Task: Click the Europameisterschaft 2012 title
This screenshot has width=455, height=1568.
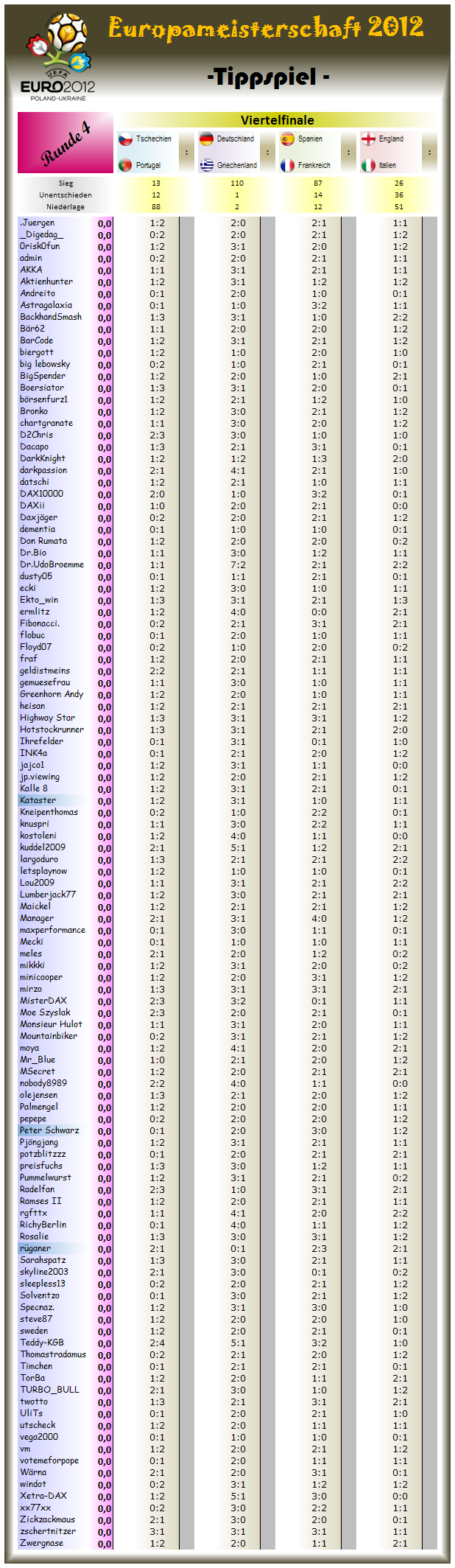Action: tap(266, 28)
